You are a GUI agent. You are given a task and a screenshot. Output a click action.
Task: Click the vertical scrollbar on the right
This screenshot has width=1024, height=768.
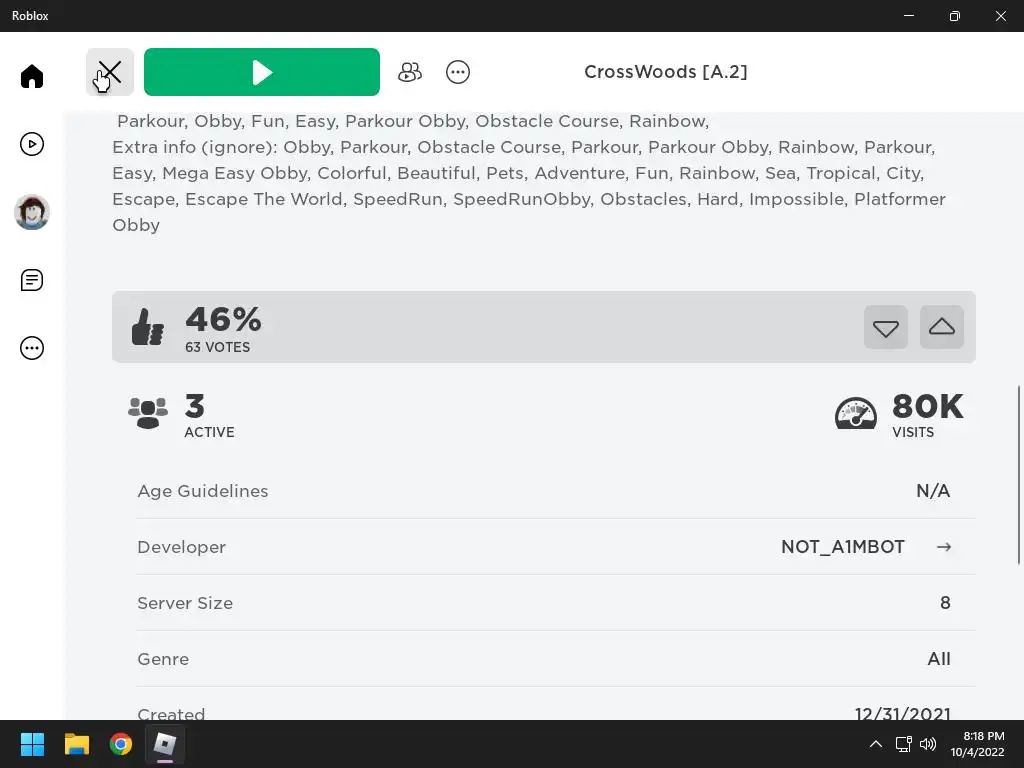tap(1019, 475)
